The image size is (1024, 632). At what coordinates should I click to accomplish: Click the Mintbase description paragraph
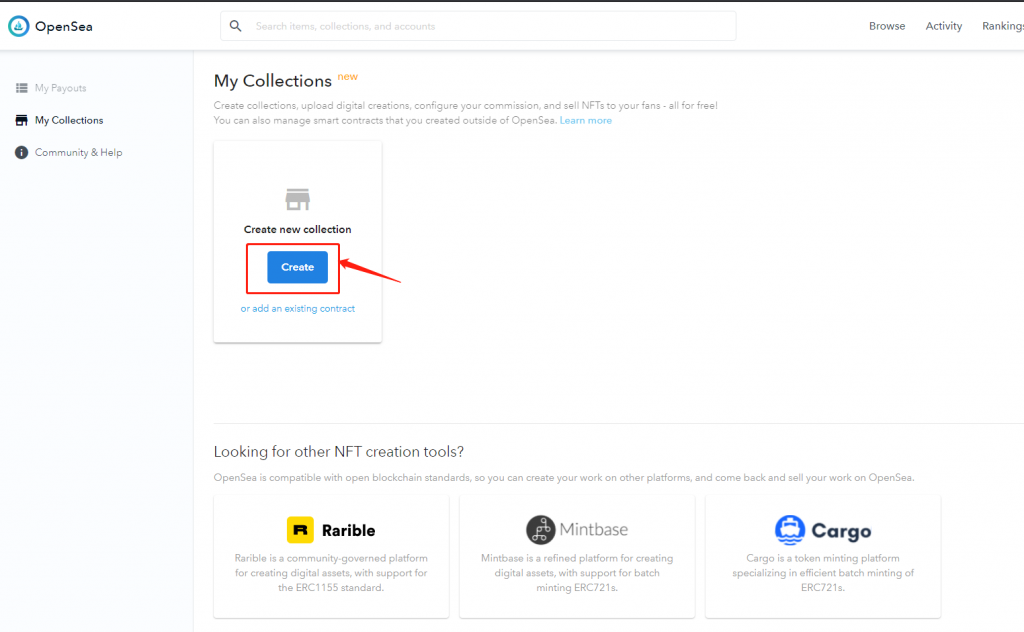click(x=577, y=573)
